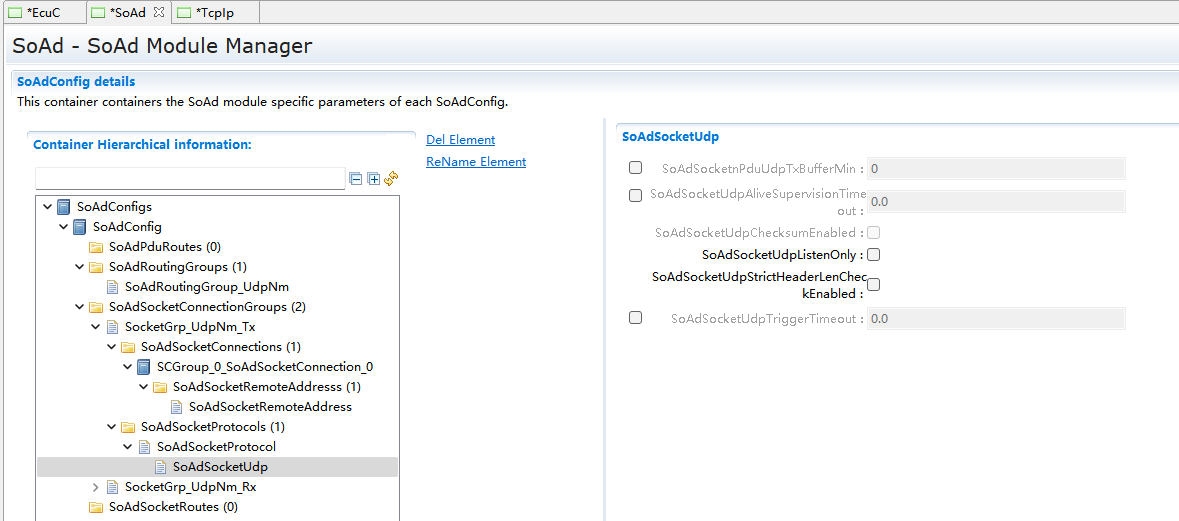Screen dimensions: 1179x521
Task: Click the expand all tree icon
Action: pyautogui.click(x=373, y=179)
